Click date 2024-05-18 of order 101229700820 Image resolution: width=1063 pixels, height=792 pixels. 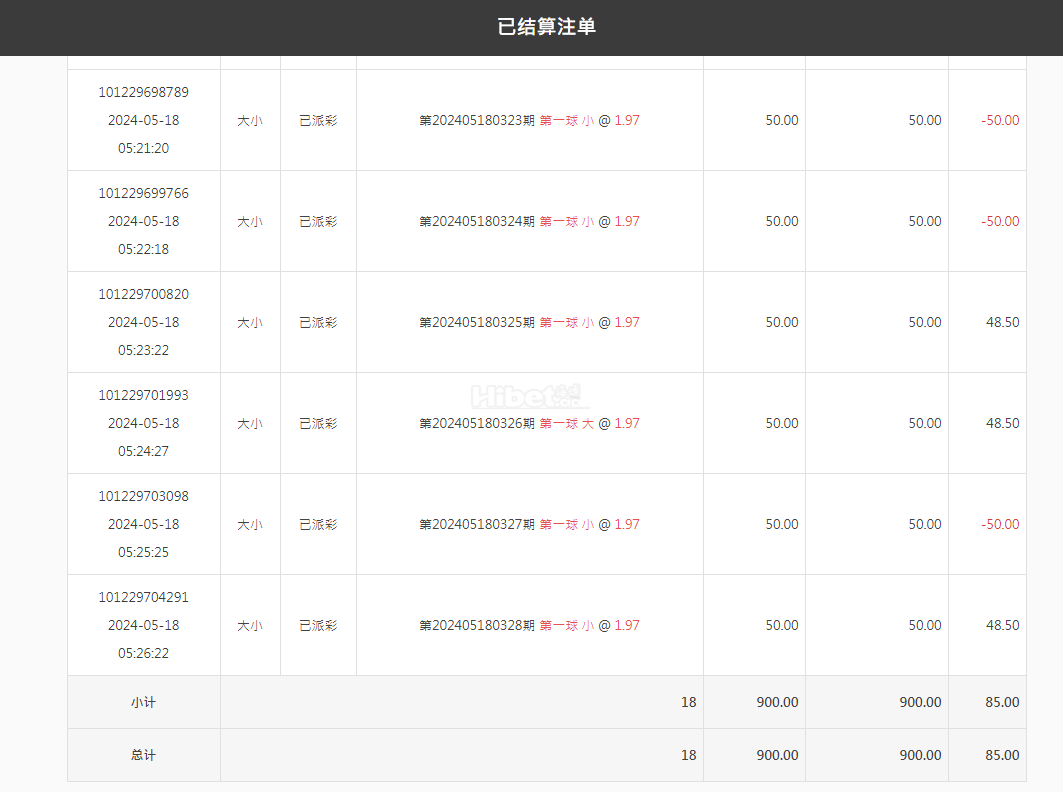pos(144,322)
